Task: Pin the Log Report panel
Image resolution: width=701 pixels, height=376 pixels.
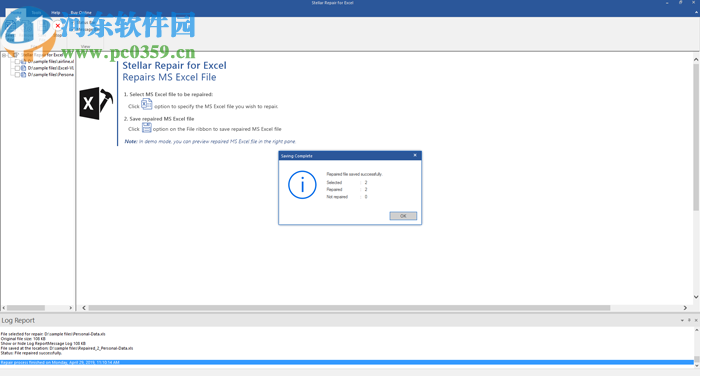Action: click(689, 320)
